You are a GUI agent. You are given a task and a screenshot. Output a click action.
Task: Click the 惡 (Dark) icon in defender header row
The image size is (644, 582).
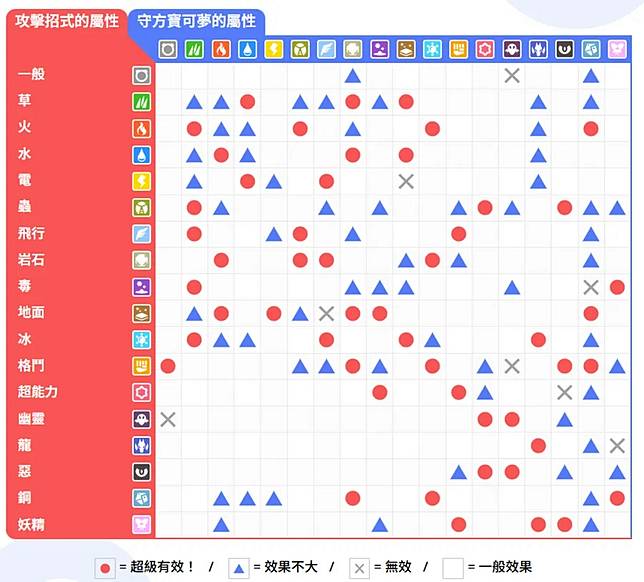point(564,49)
